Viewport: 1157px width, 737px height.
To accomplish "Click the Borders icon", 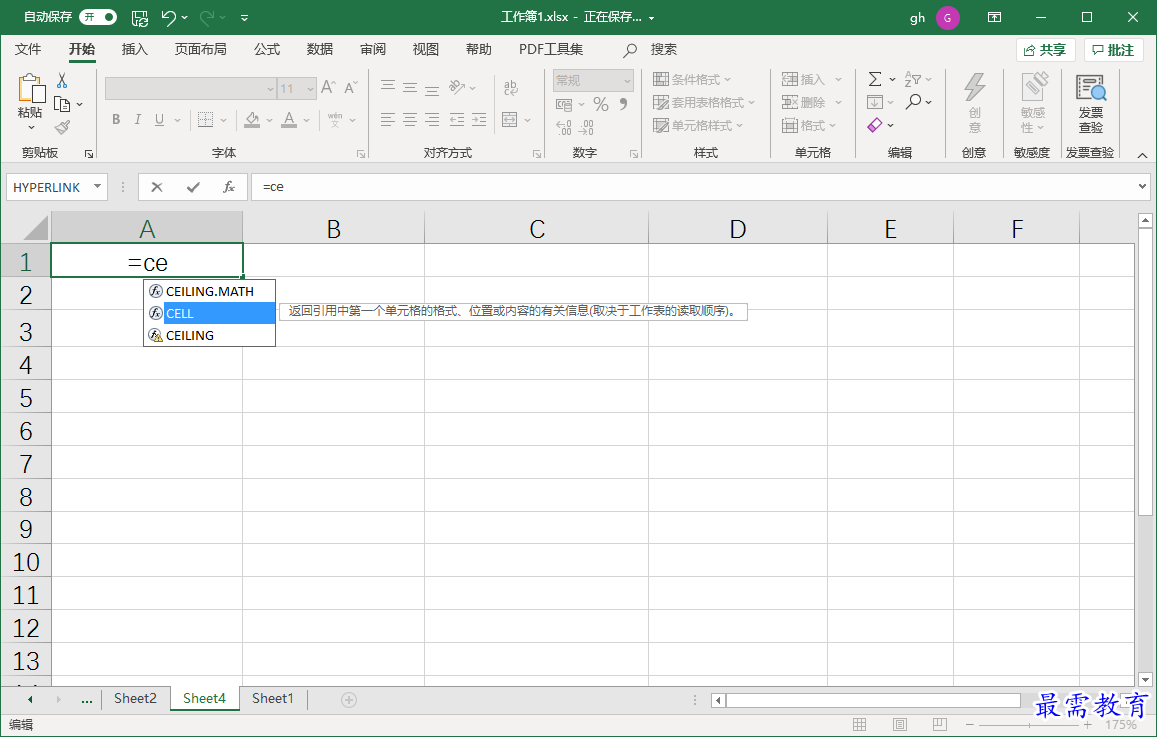I will click(x=206, y=120).
